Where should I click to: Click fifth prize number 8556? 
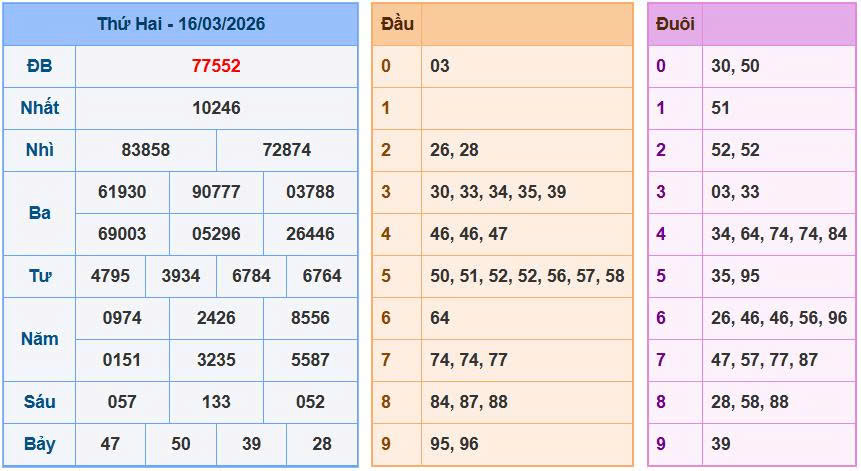(x=310, y=318)
